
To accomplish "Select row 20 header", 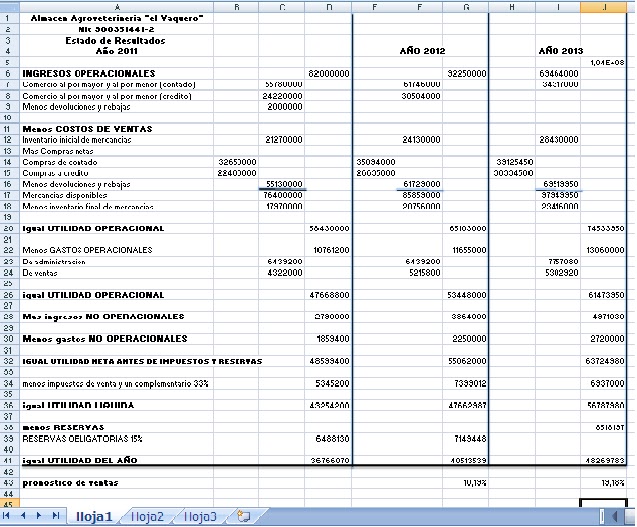I will [9, 228].
